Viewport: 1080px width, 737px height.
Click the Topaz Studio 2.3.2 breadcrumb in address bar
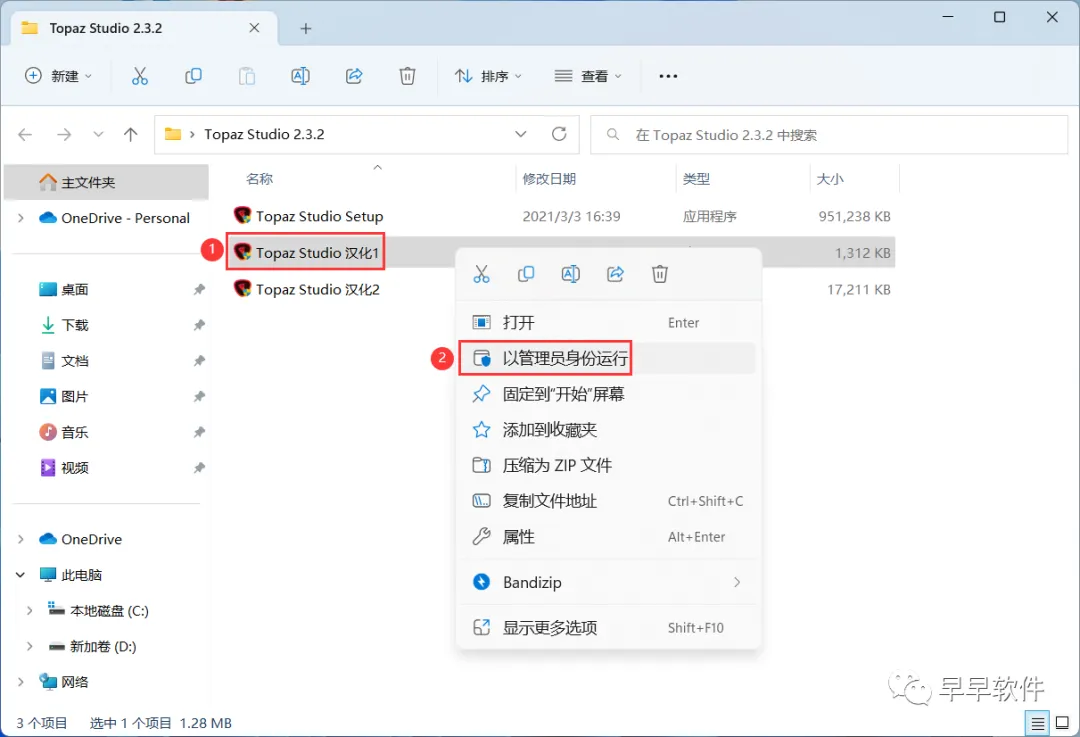click(x=264, y=134)
